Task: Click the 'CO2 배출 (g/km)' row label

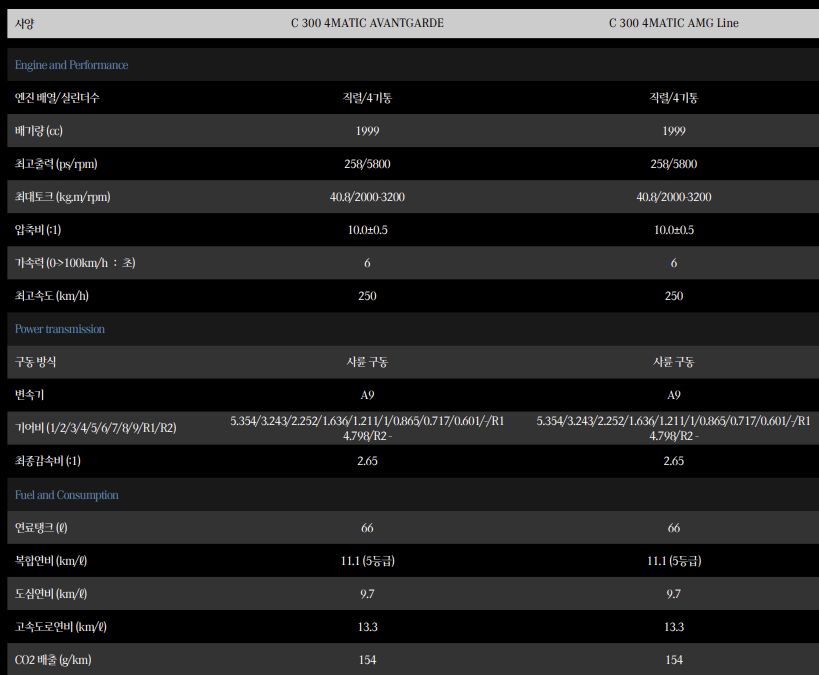Action: point(53,660)
